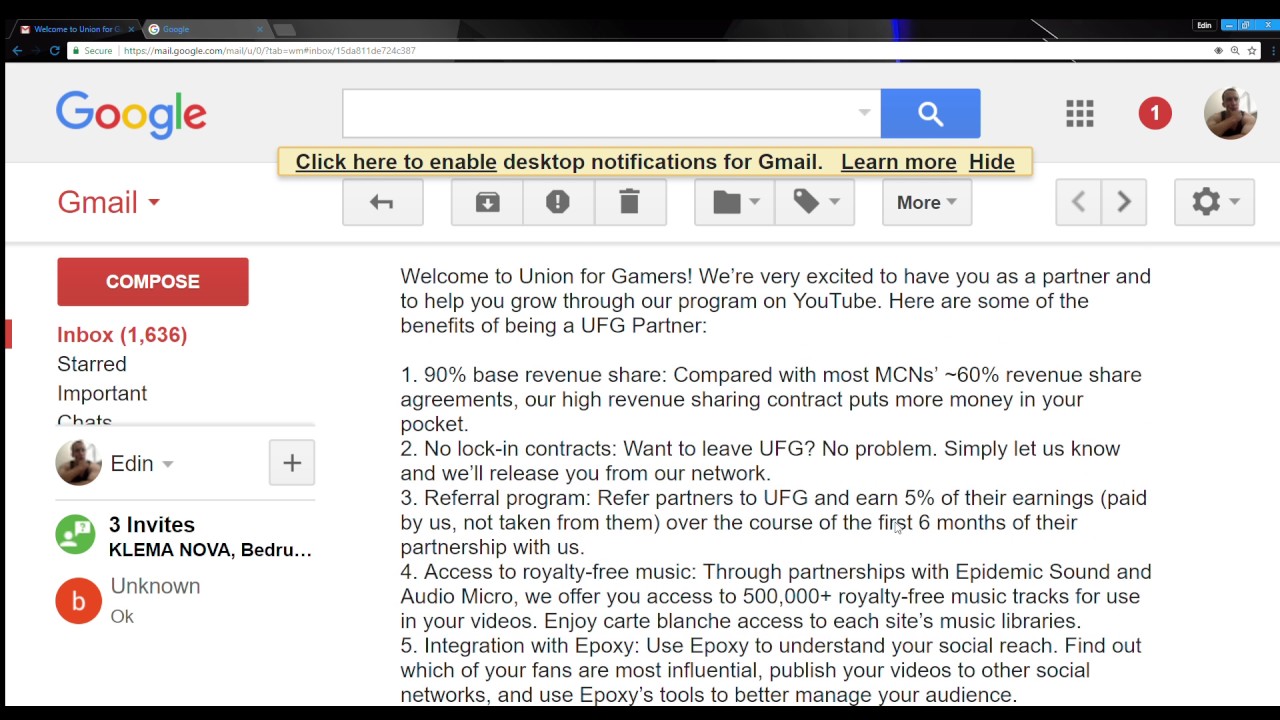1280x720 pixels.
Task: Show search options dropdown arrow
Action: click(864, 113)
